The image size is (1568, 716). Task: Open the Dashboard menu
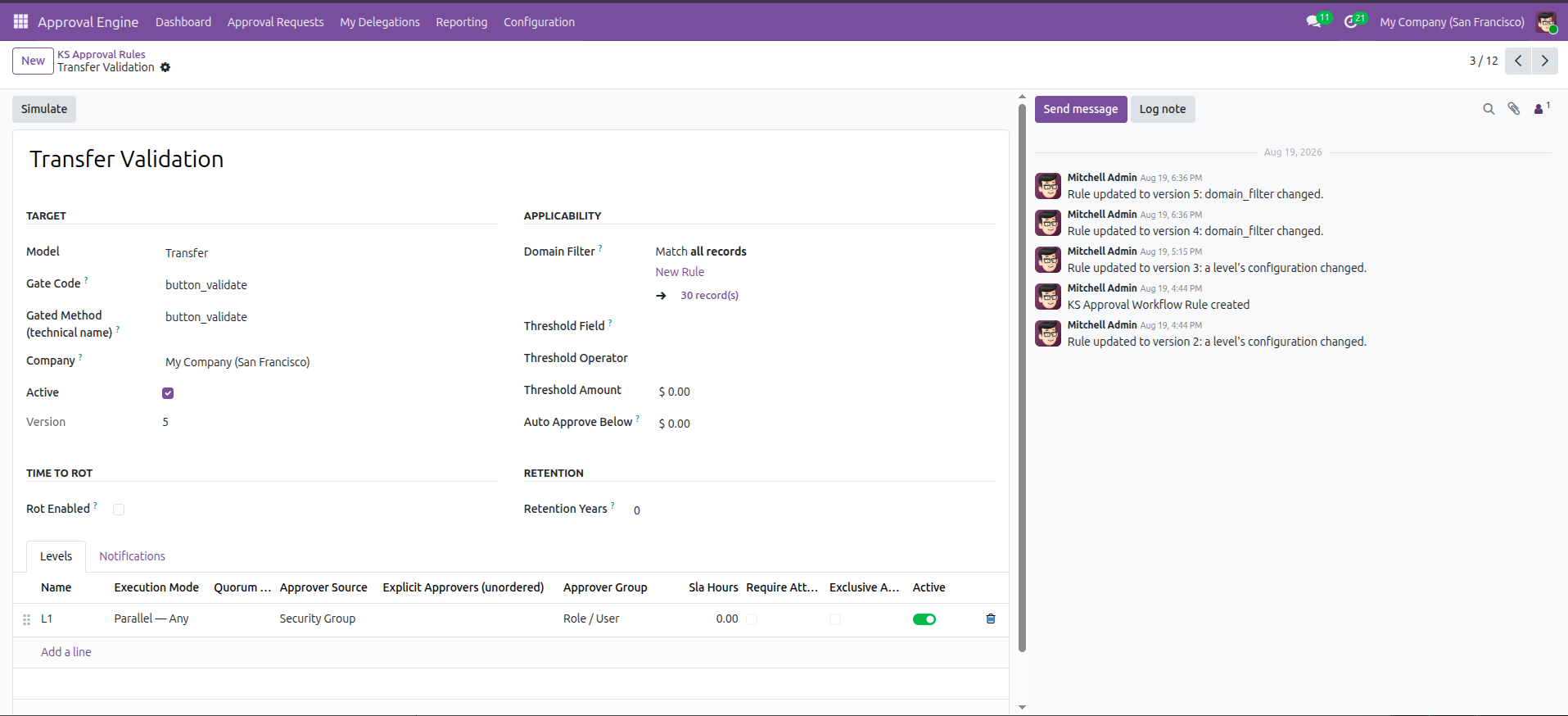click(x=183, y=22)
